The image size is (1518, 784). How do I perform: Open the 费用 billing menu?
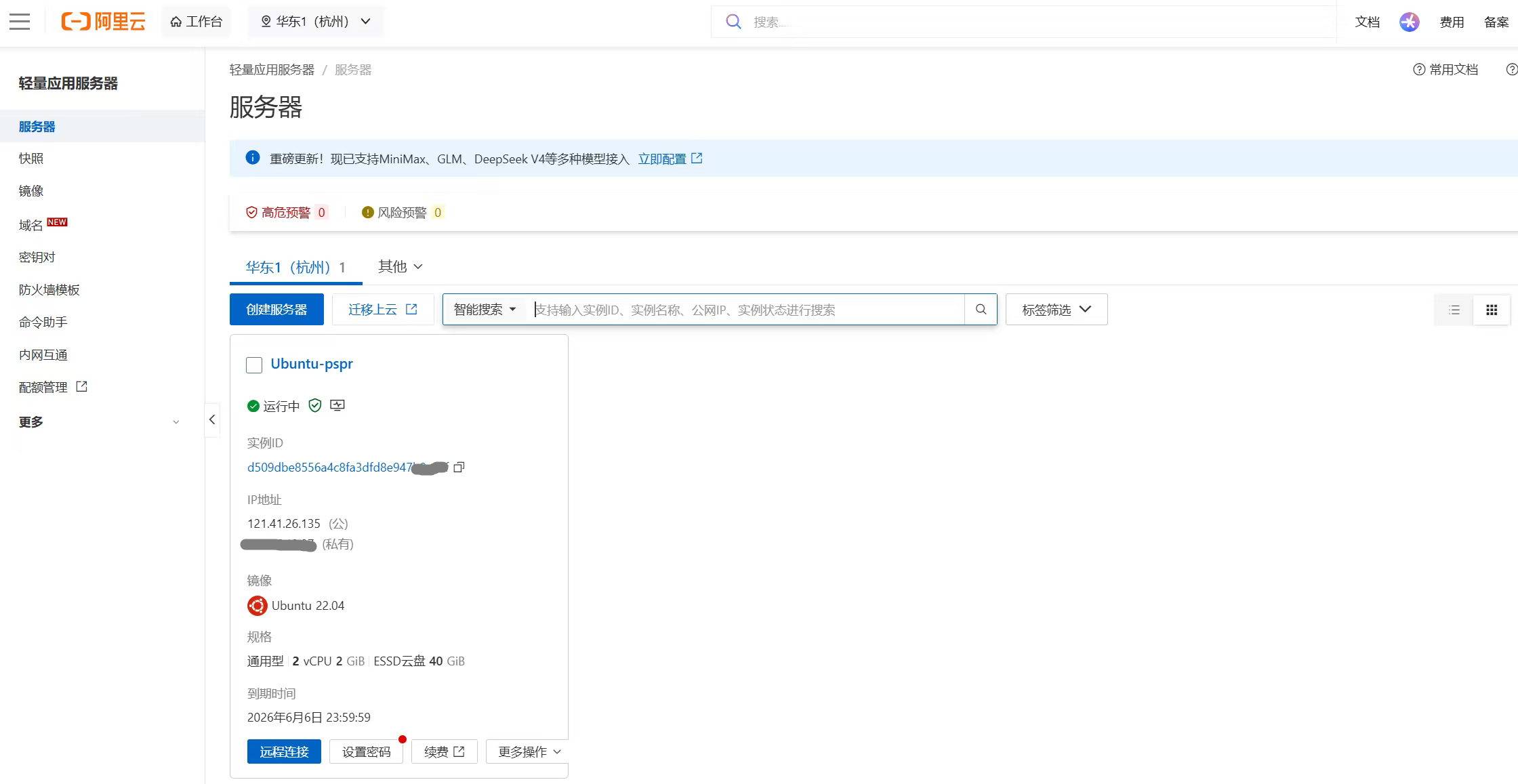click(x=1452, y=22)
